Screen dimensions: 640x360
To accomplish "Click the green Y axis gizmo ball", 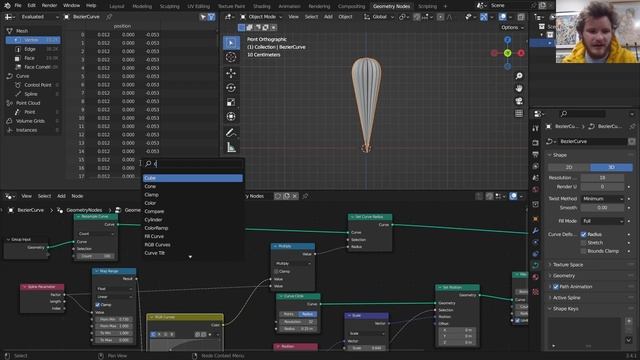I will coord(507,53).
